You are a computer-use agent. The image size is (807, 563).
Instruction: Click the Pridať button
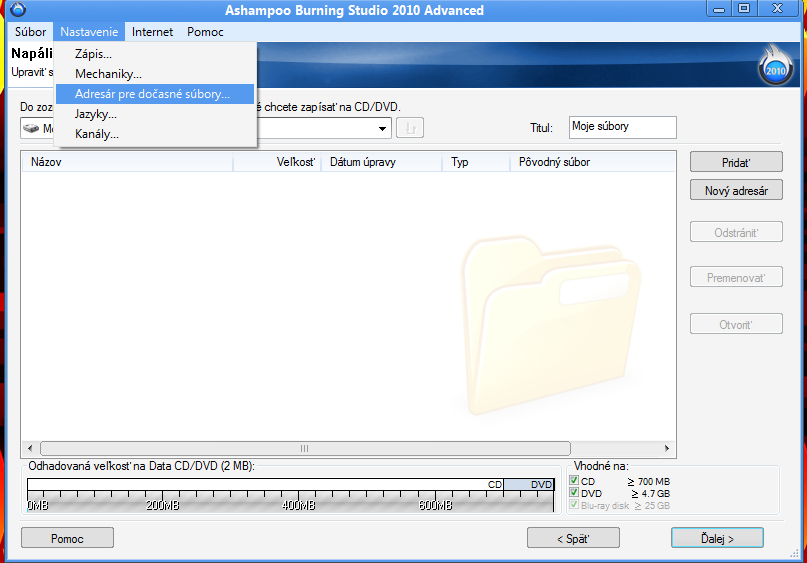pos(736,162)
